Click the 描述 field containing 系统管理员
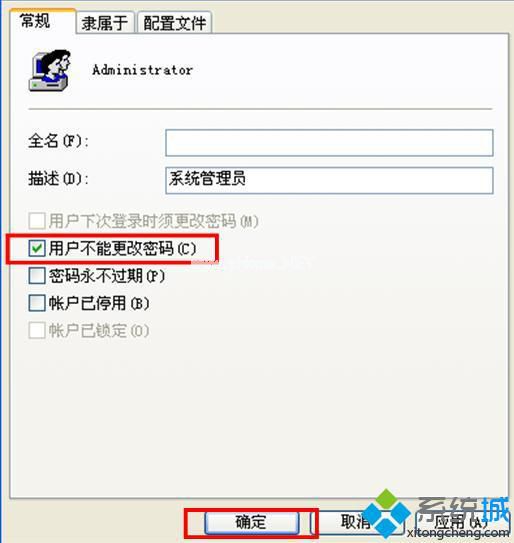The width and height of the screenshot is (514, 543). 329,180
